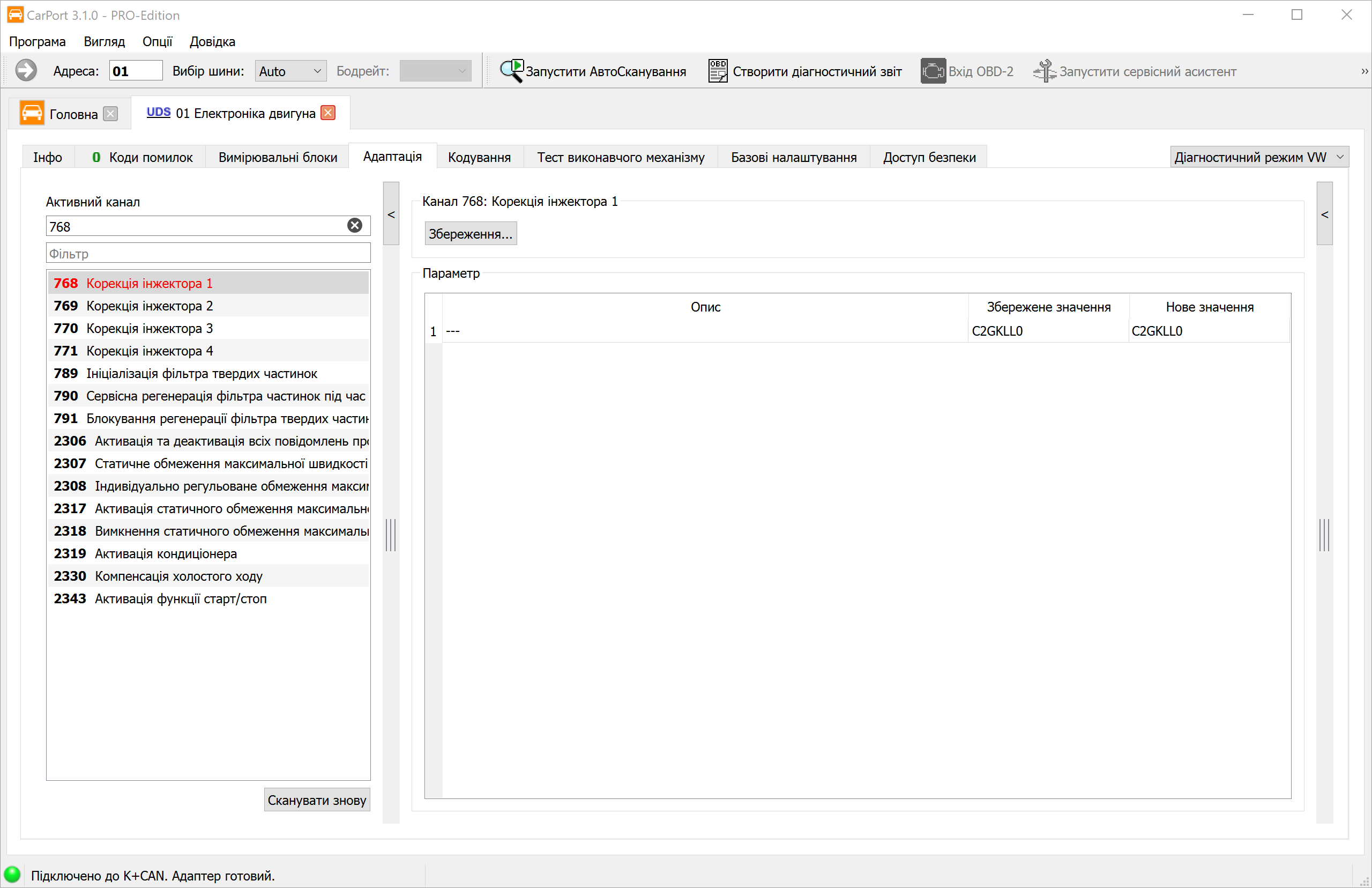Screen dimensions: 1372x888
Task: Click the diagnostic report OBD icon
Action: tap(718, 71)
